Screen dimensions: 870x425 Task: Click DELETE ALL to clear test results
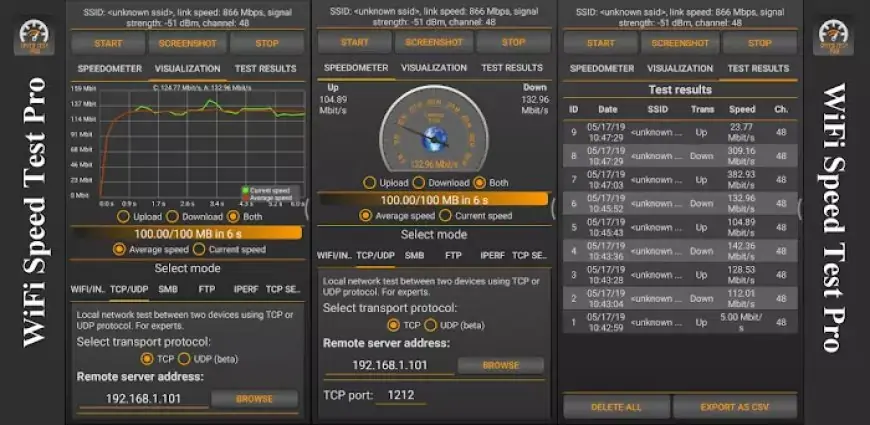(x=616, y=407)
